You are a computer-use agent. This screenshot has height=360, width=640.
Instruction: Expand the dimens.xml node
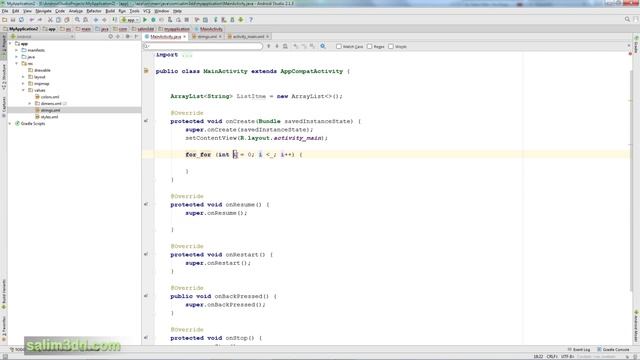[30, 103]
